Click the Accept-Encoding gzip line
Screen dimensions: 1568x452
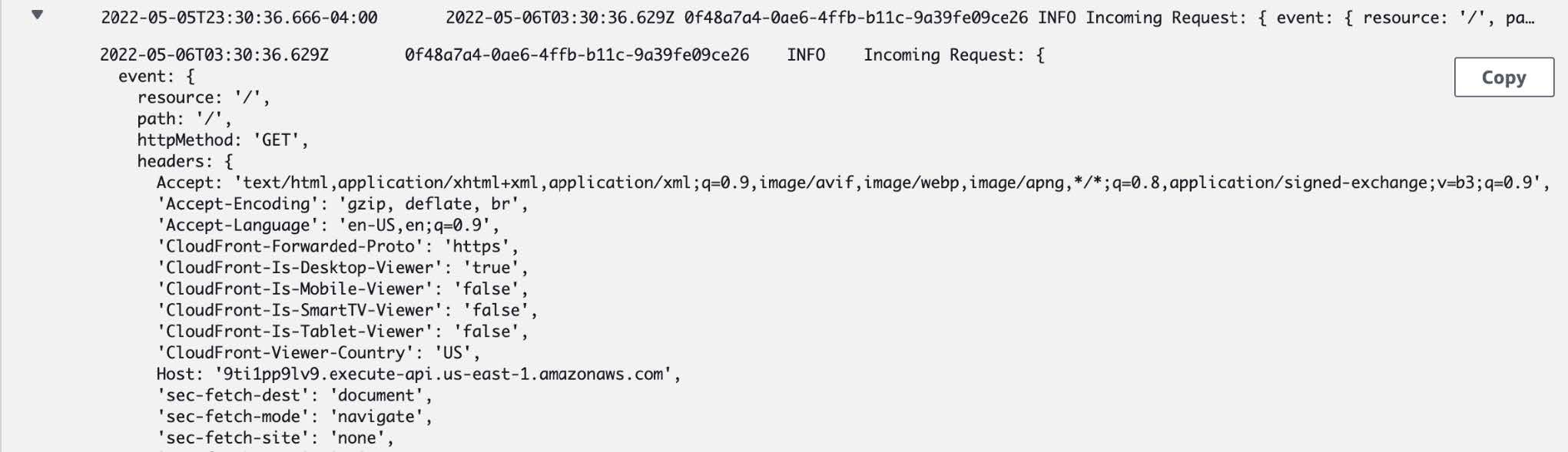click(343, 204)
